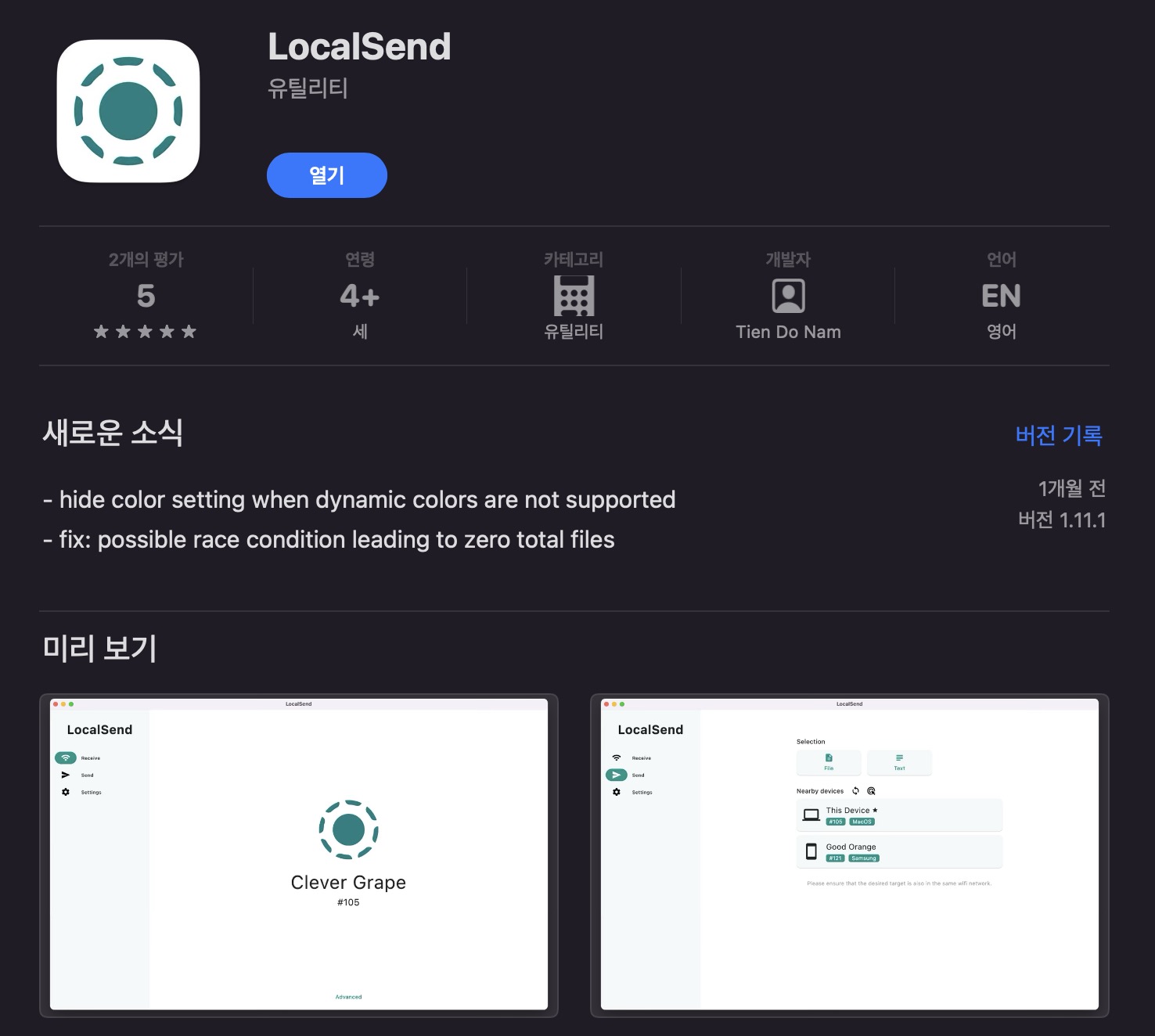Click the release note about hiding color setting
The image size is (1155, 1036).
(359, 499)
